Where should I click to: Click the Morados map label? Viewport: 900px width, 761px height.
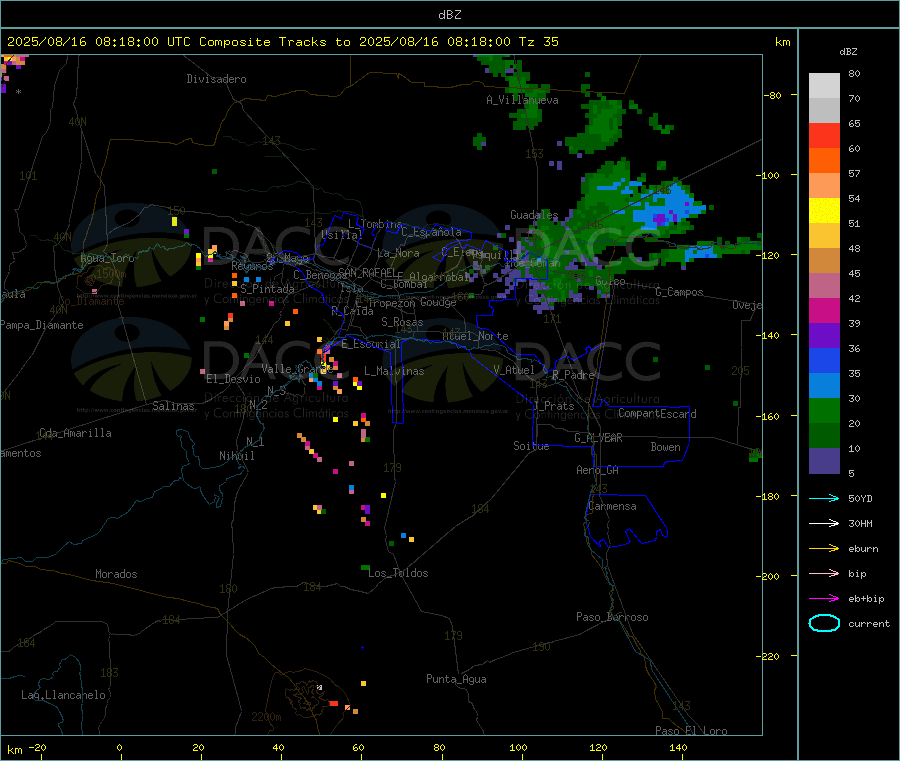coord(116,574)
